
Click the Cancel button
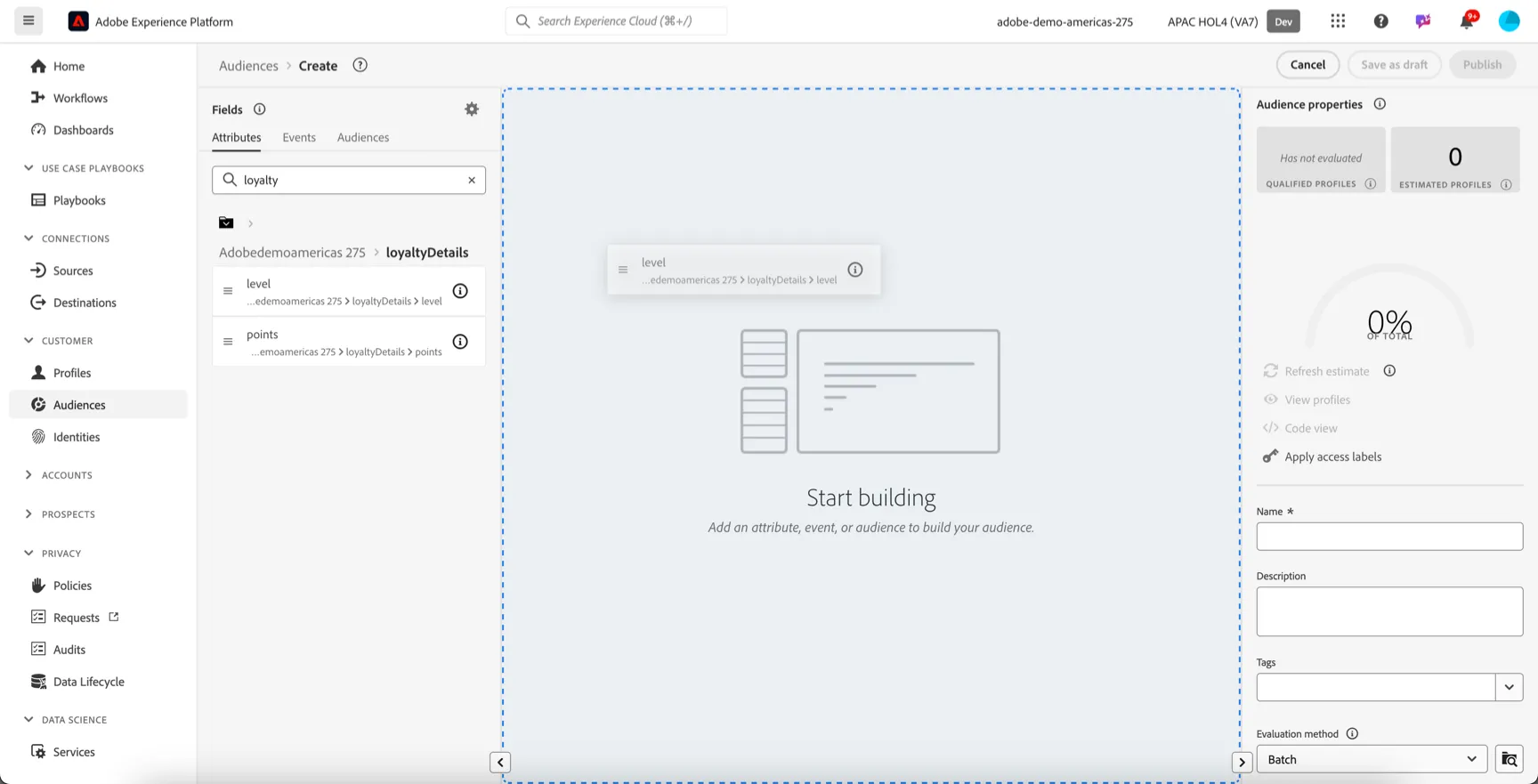click(1307, 65)
